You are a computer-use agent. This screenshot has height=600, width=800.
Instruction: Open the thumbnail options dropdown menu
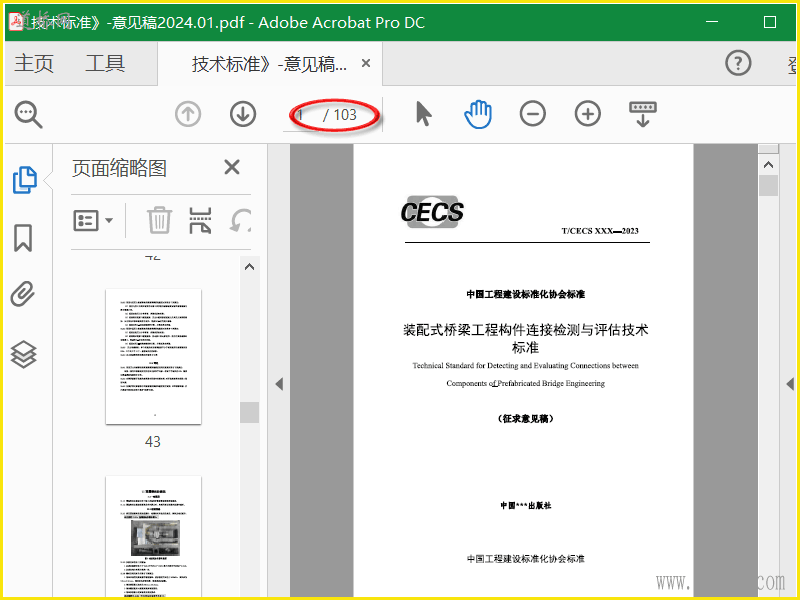pos(93,220)
